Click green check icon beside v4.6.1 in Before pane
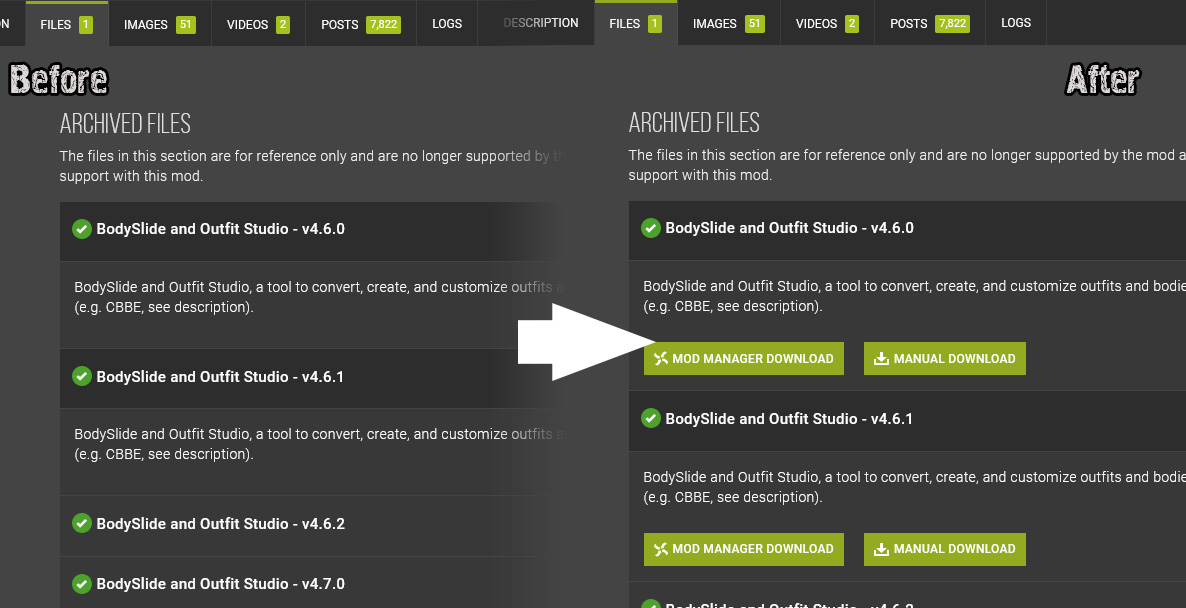1186x608 pixels. pyautogui.click(x=82, y=376)
